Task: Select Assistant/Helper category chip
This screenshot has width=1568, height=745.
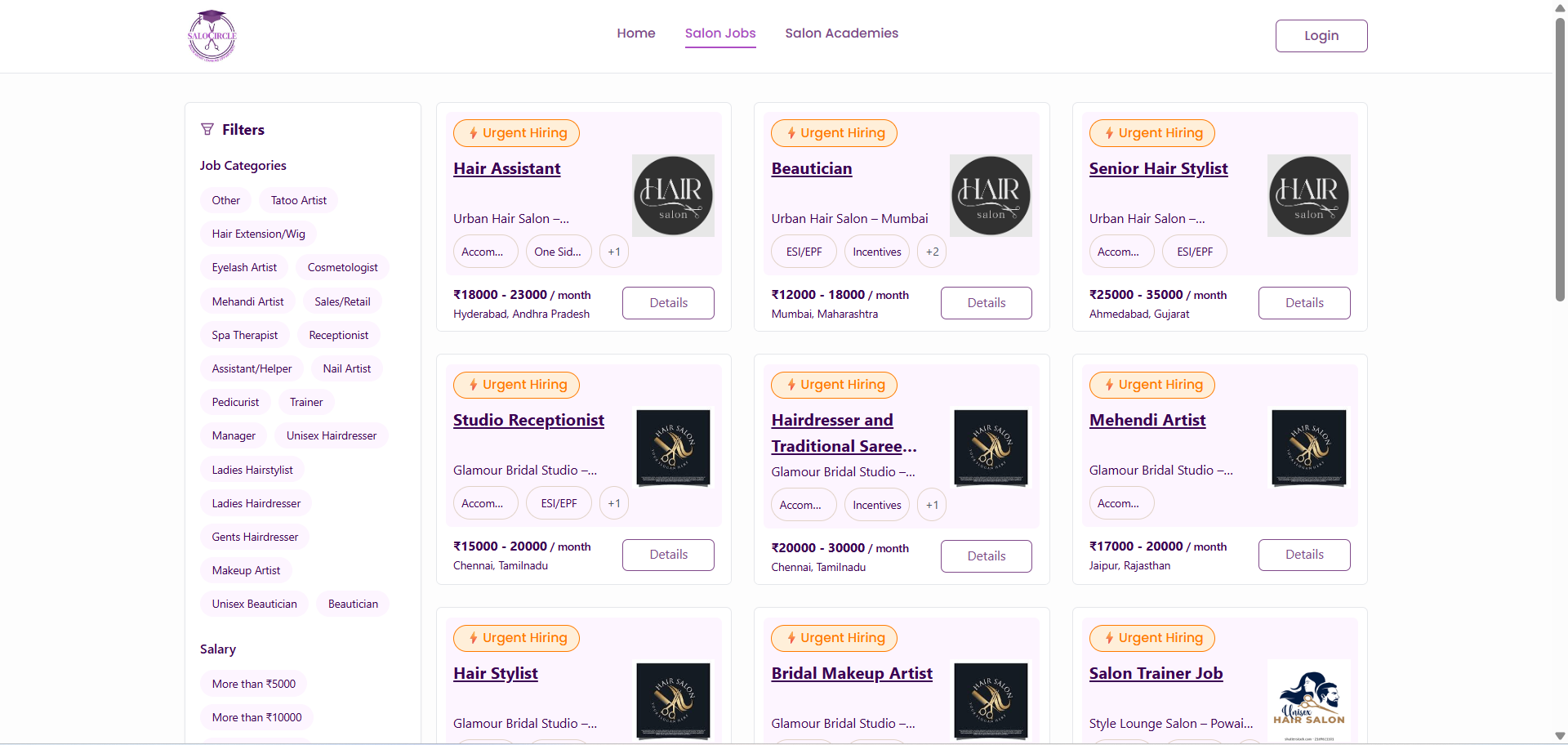Action: (x=252, y=368)
